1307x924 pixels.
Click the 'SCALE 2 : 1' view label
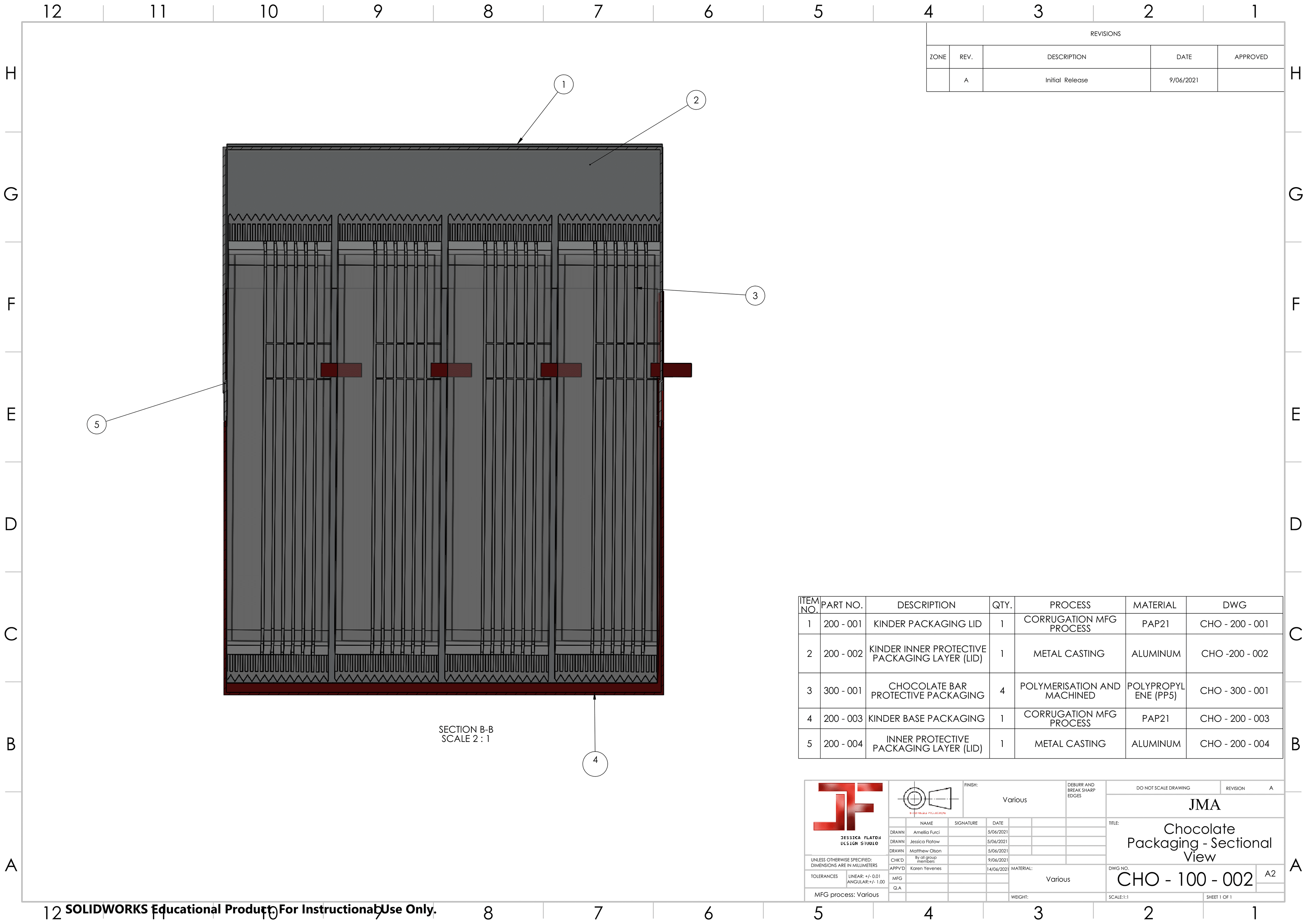(466, 739)
